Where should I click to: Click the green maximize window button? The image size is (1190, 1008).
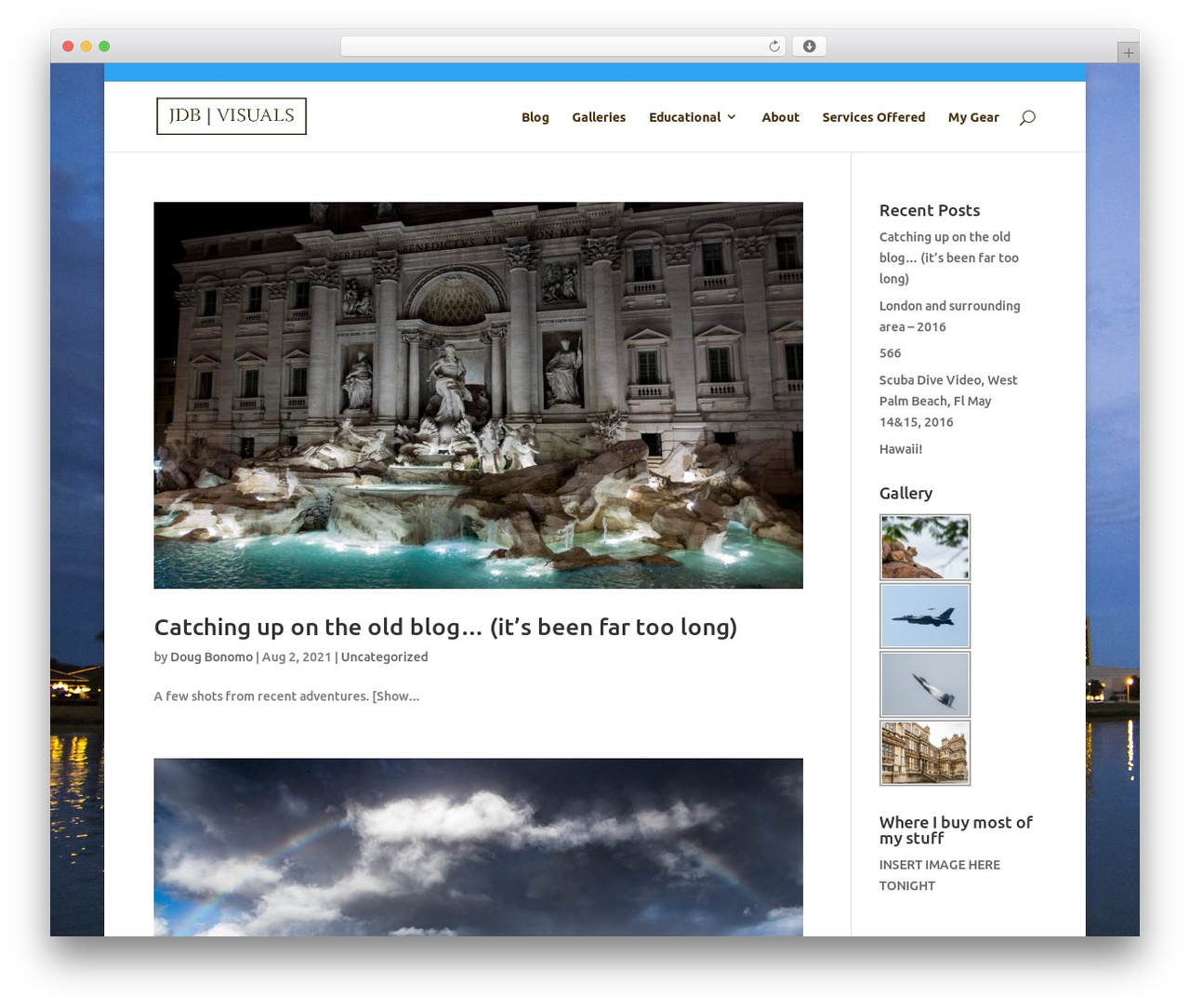pos(104,46)
